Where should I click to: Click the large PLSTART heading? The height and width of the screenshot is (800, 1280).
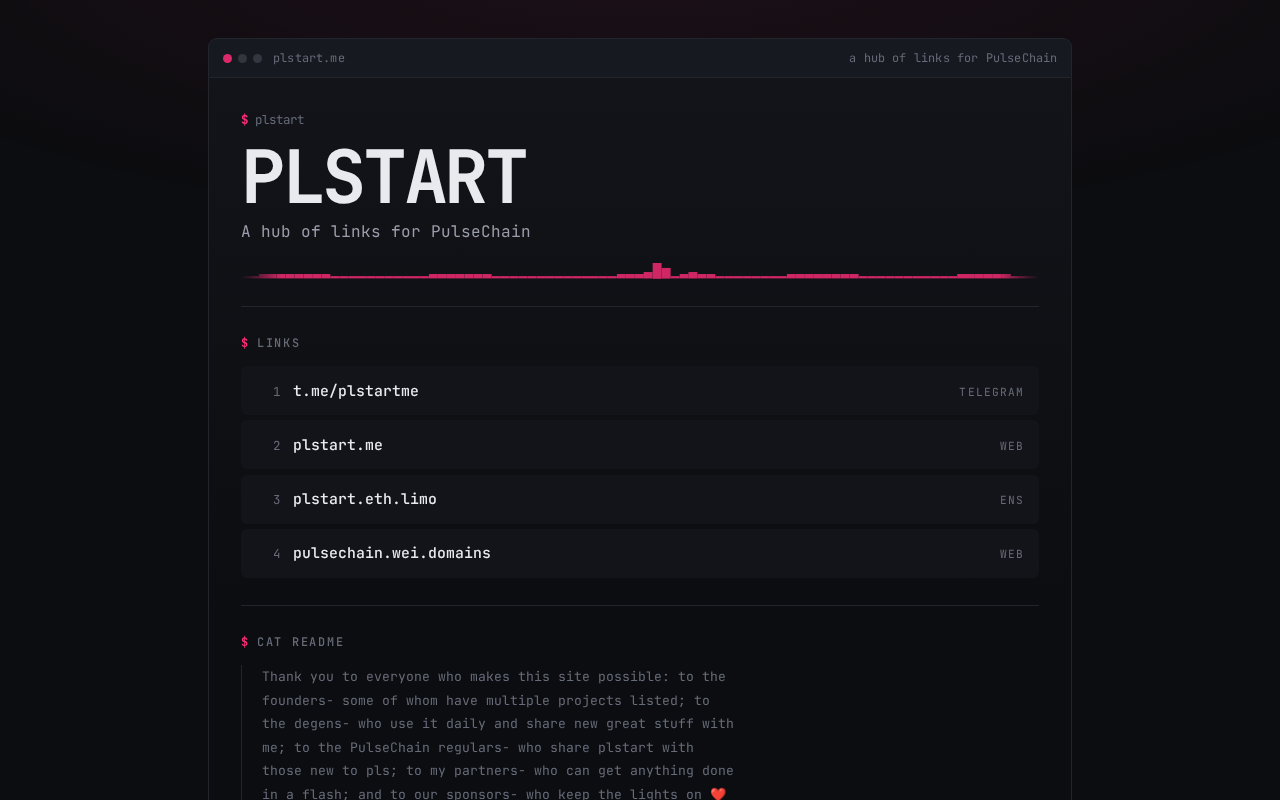point(384,178)
